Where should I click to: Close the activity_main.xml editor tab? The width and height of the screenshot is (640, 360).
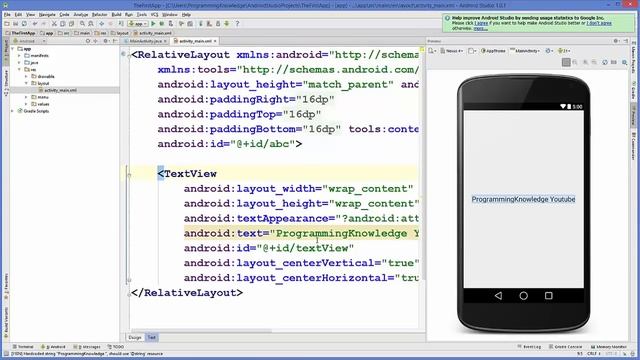[x=215, y=41]
